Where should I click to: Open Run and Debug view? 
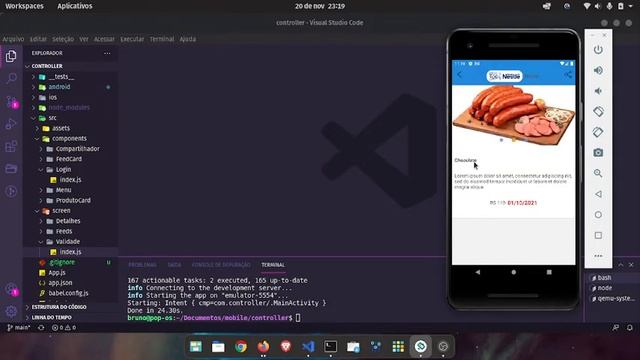11,124
